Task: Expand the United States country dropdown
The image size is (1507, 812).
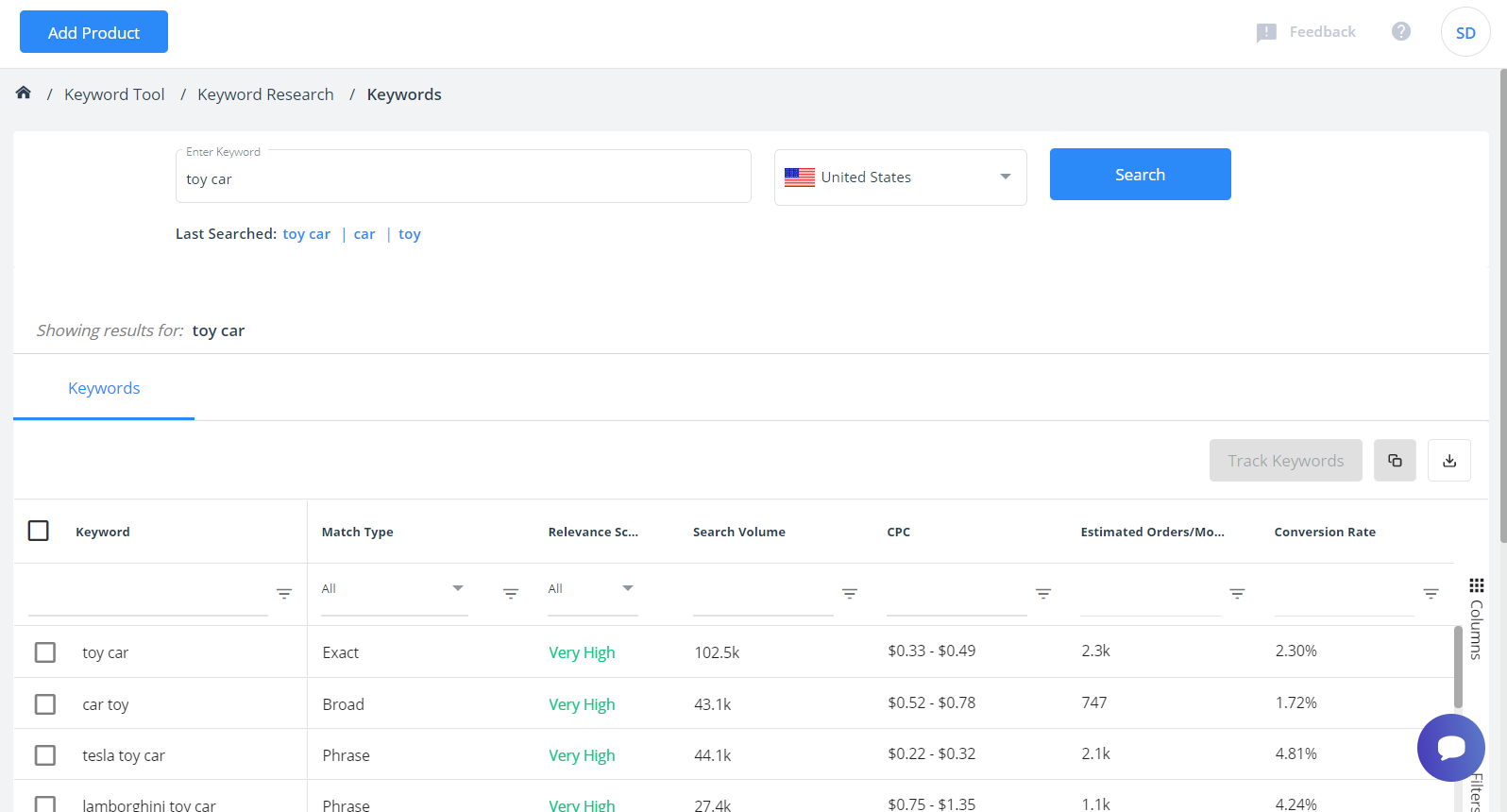Action: tap(901, 178)
